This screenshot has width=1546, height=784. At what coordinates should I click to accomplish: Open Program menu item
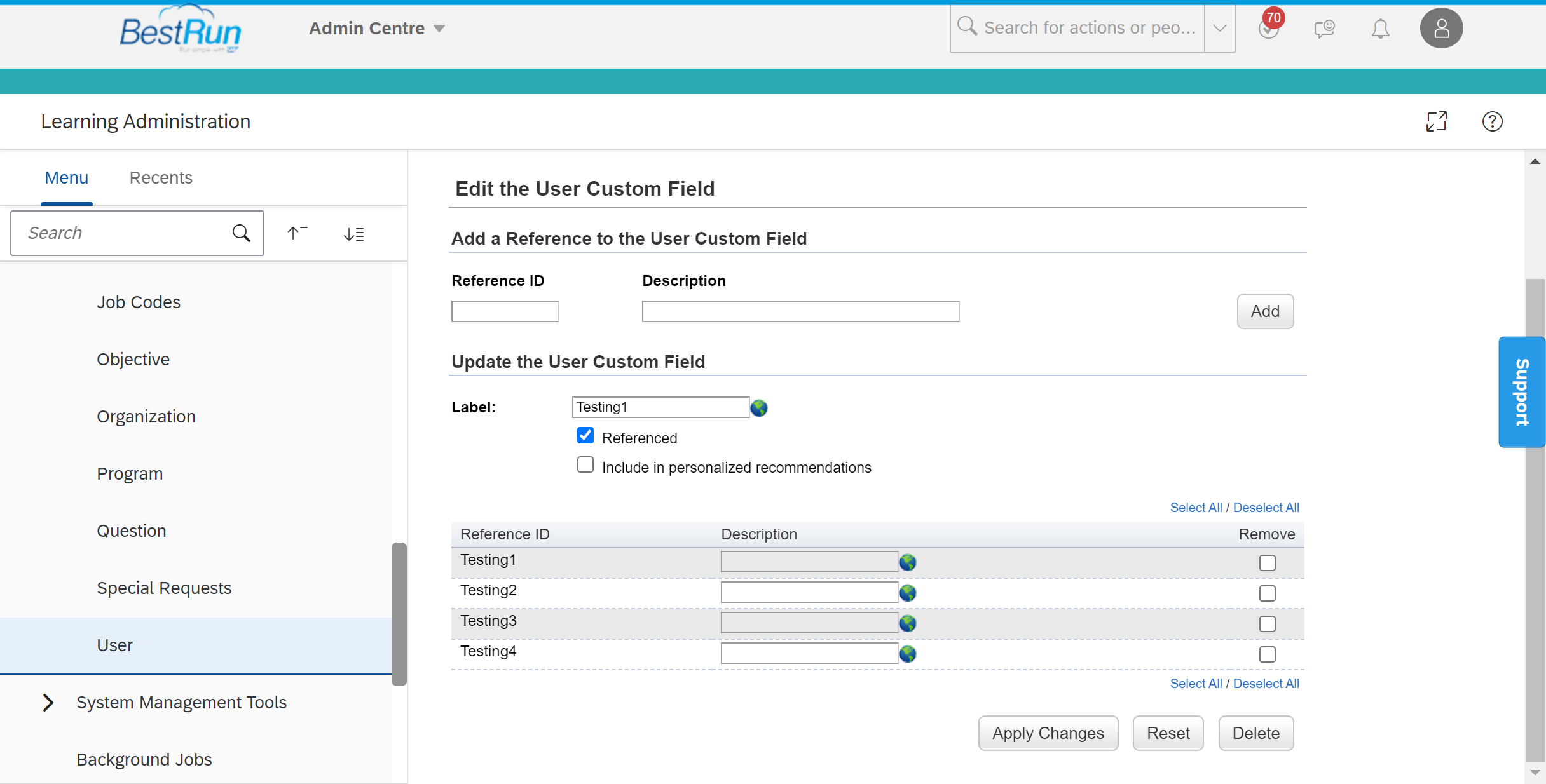click(130, 474)
